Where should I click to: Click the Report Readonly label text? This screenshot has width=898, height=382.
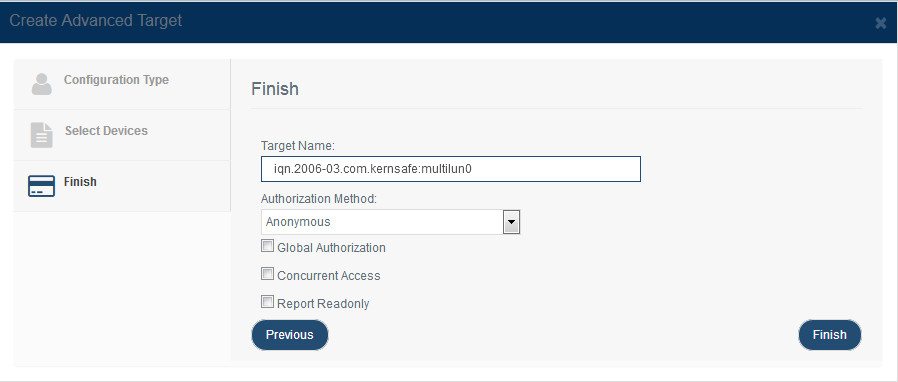[323, 304]
